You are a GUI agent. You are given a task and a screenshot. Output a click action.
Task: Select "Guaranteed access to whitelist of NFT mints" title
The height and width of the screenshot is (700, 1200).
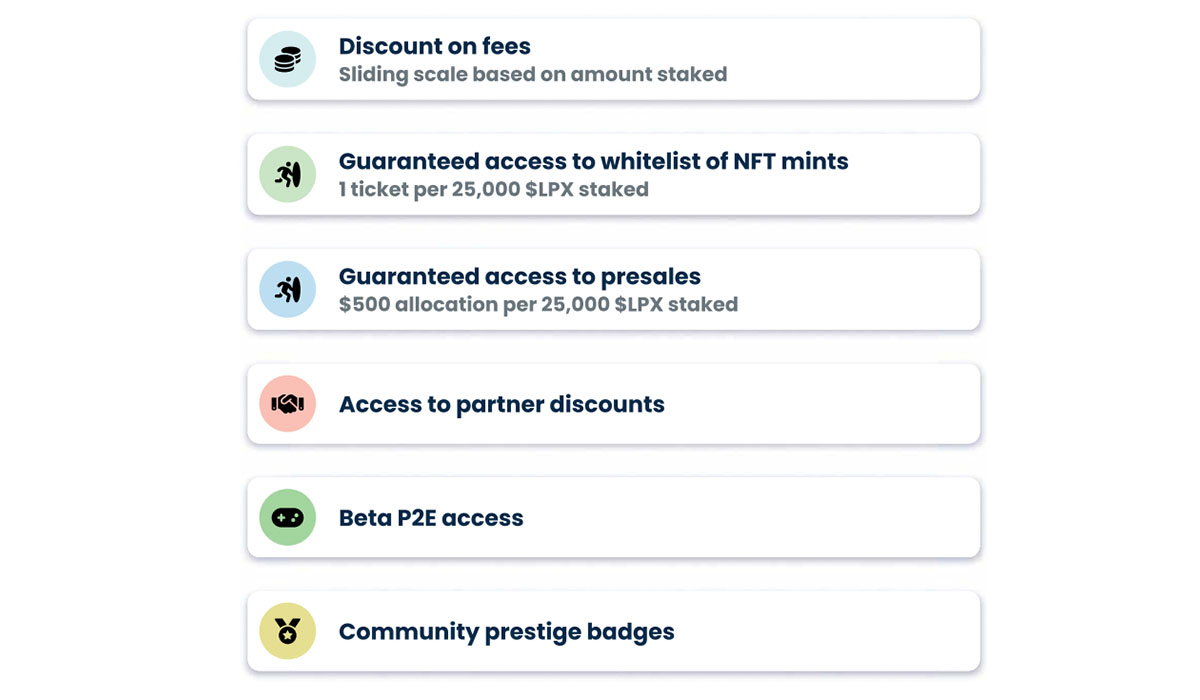pyautogui.click(x=593, y=161)
